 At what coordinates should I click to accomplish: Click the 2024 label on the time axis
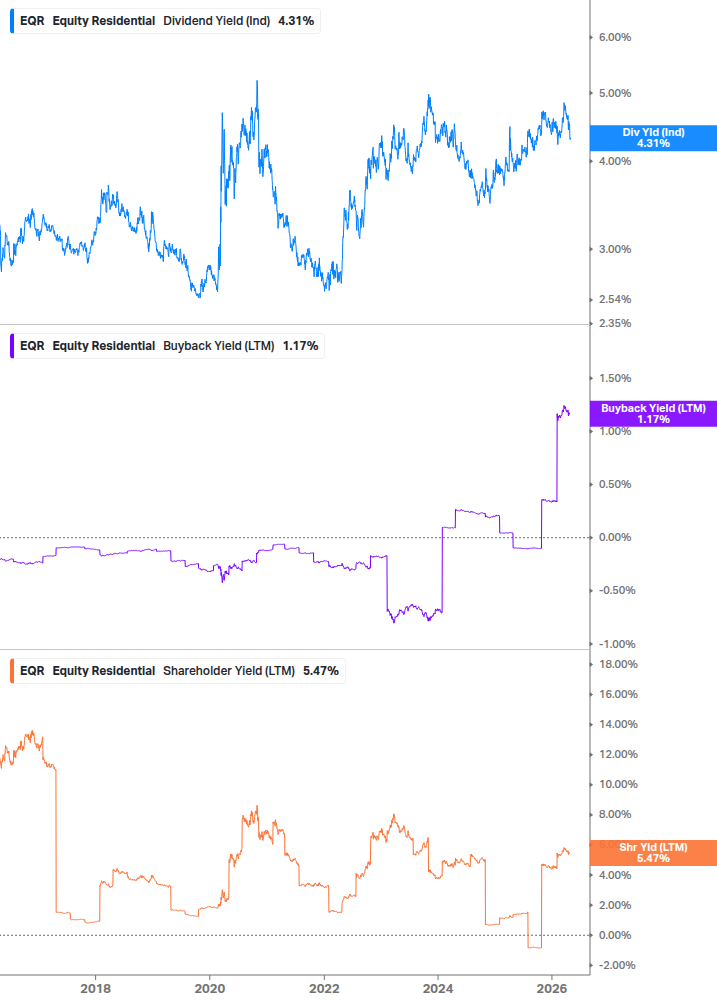pos(438,989)
